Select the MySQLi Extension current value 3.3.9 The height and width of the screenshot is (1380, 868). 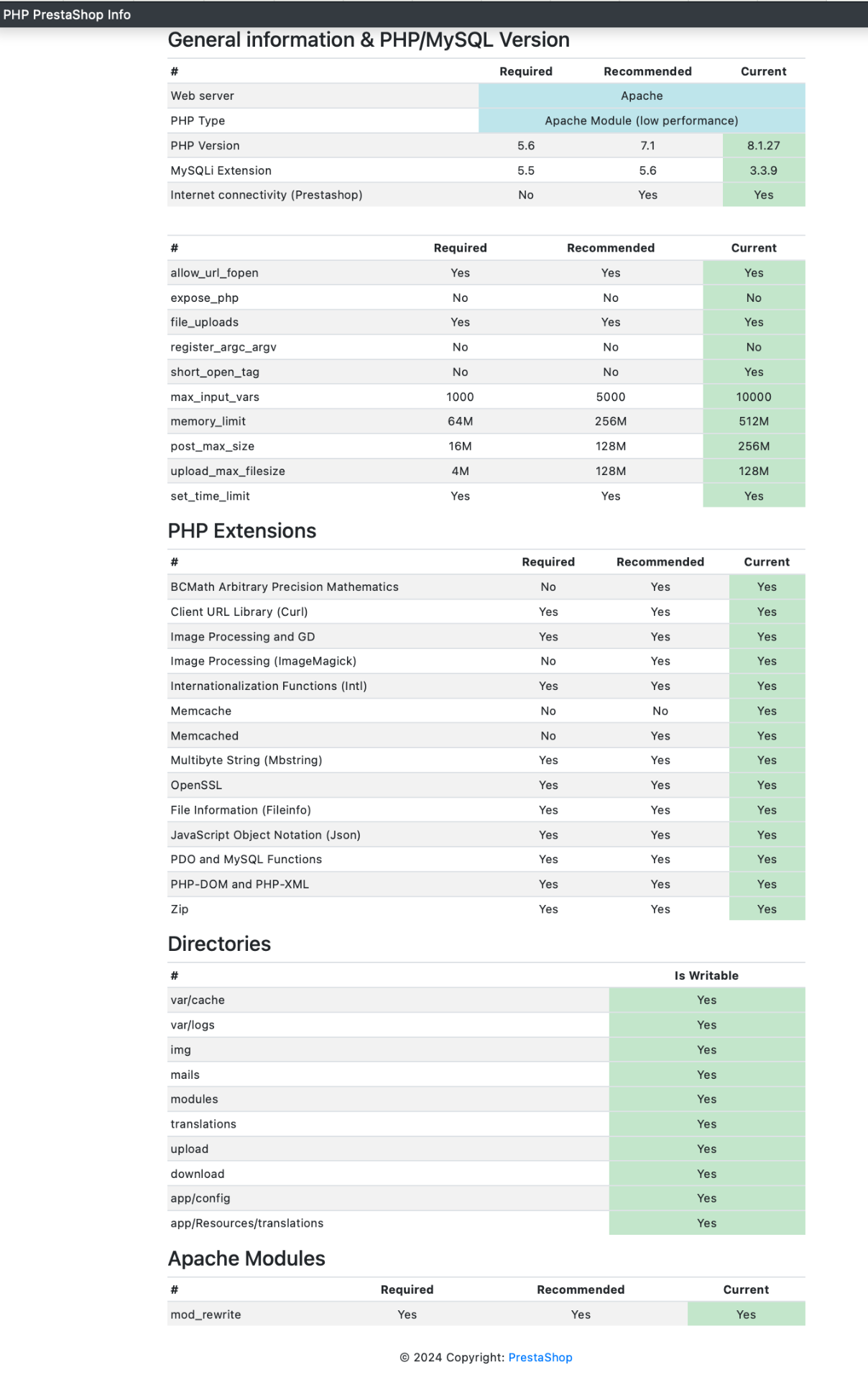pos(764,170)
